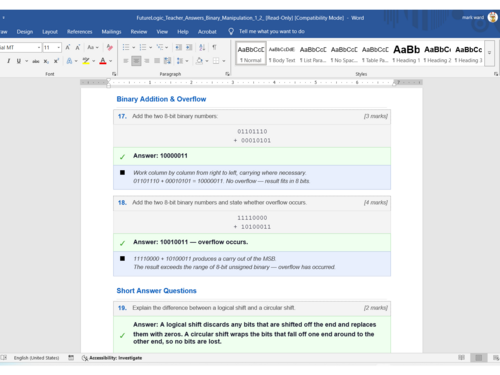500x375 pixels.
Task: Toggle underline formatting
Action: pos(19,61)
